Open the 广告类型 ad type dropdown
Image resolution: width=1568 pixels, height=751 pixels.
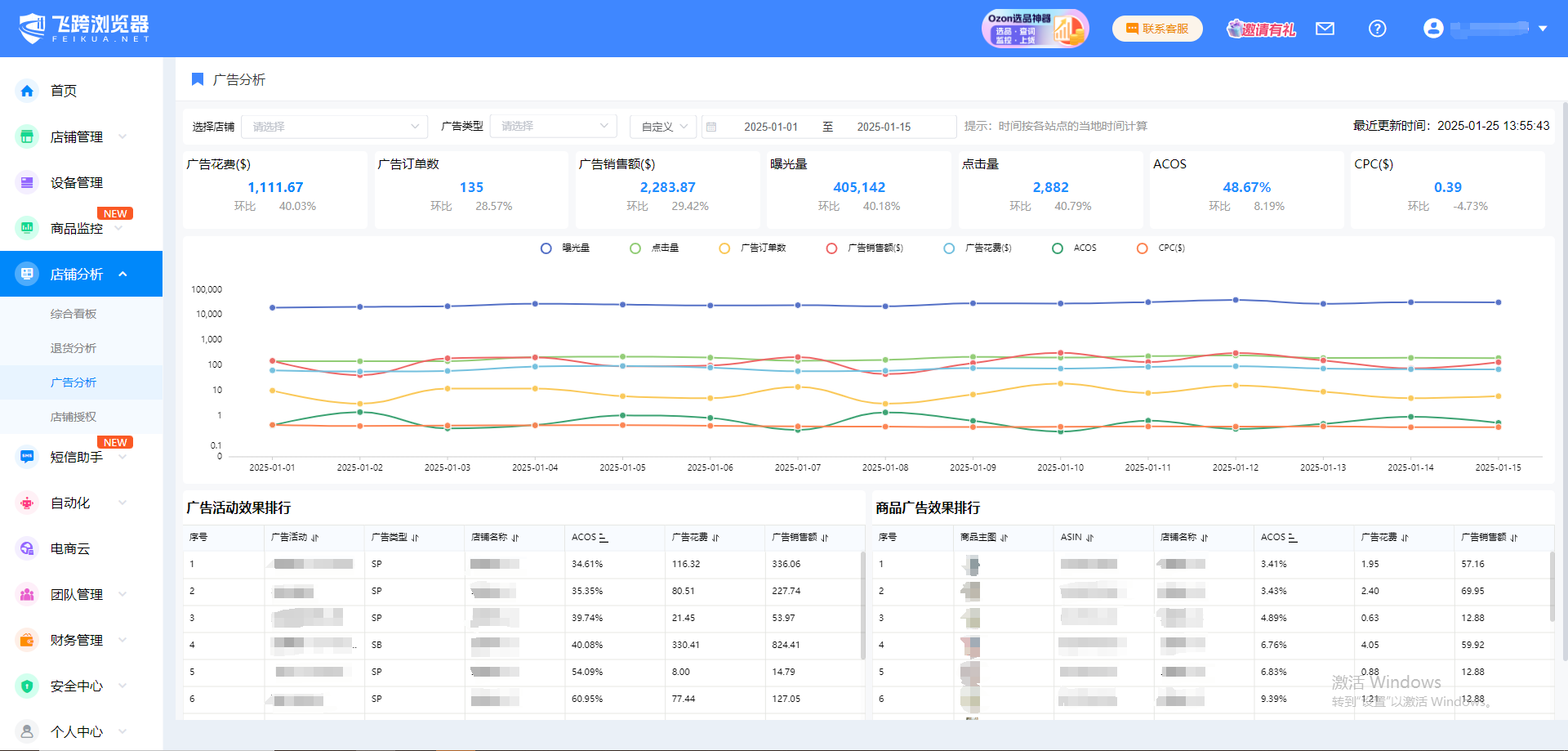pyautogui.click(x=555, y=127)
